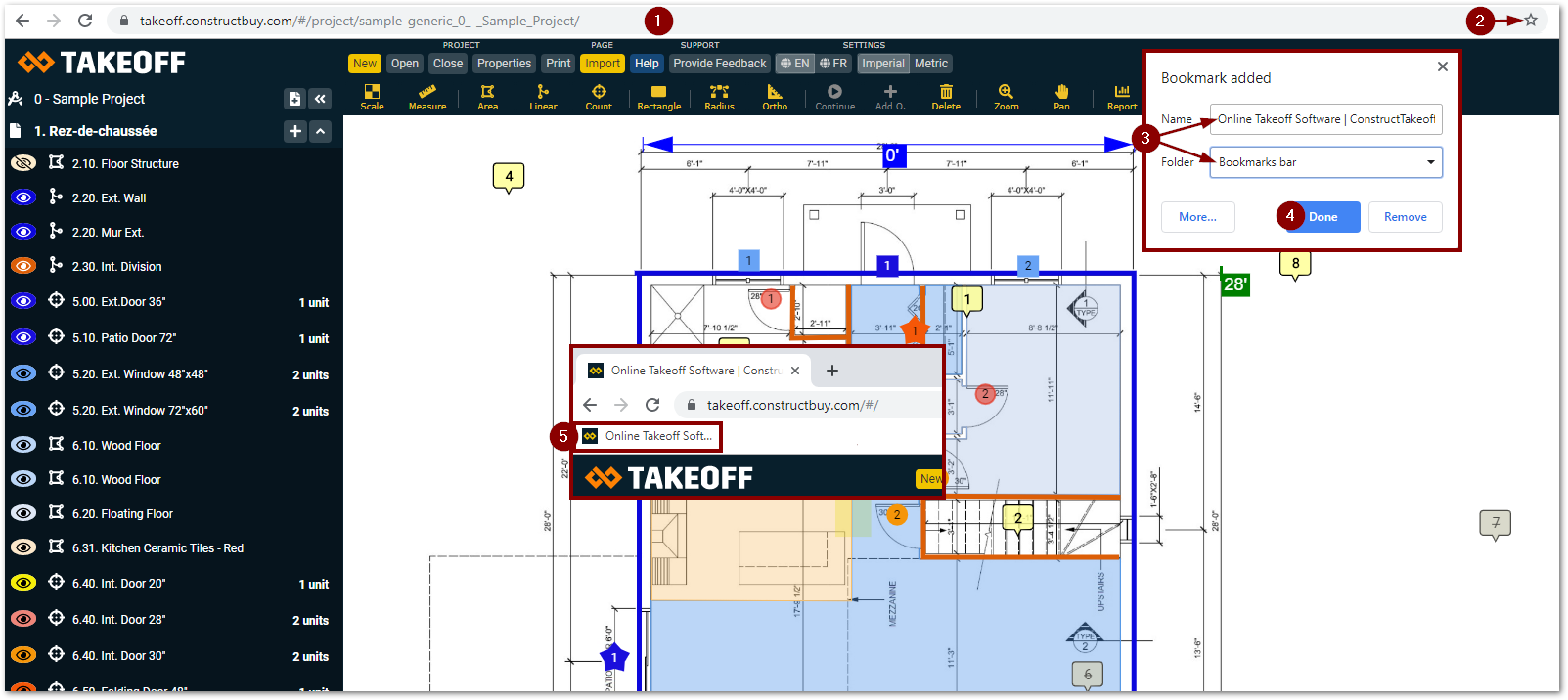Collapse the left sidebar panel
Image resolution: width=1568 pixels, height=700 pixels.
pyautogui.click(x=320, y=99)
